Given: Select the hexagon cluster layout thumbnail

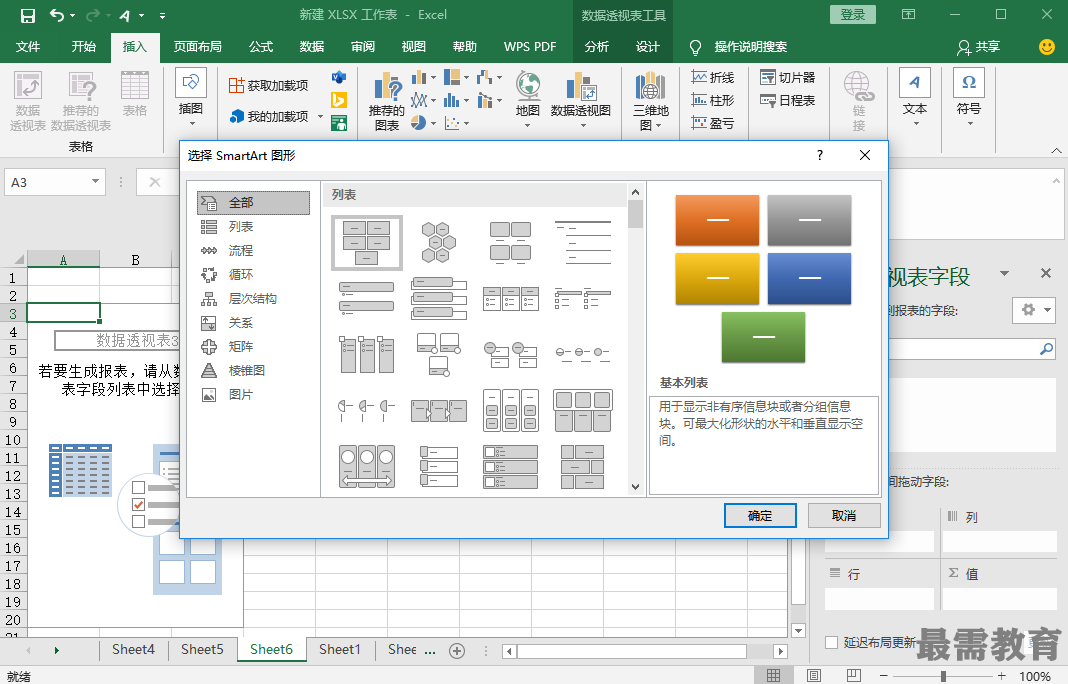Looking at the screenshot, I should pos(439,243).
